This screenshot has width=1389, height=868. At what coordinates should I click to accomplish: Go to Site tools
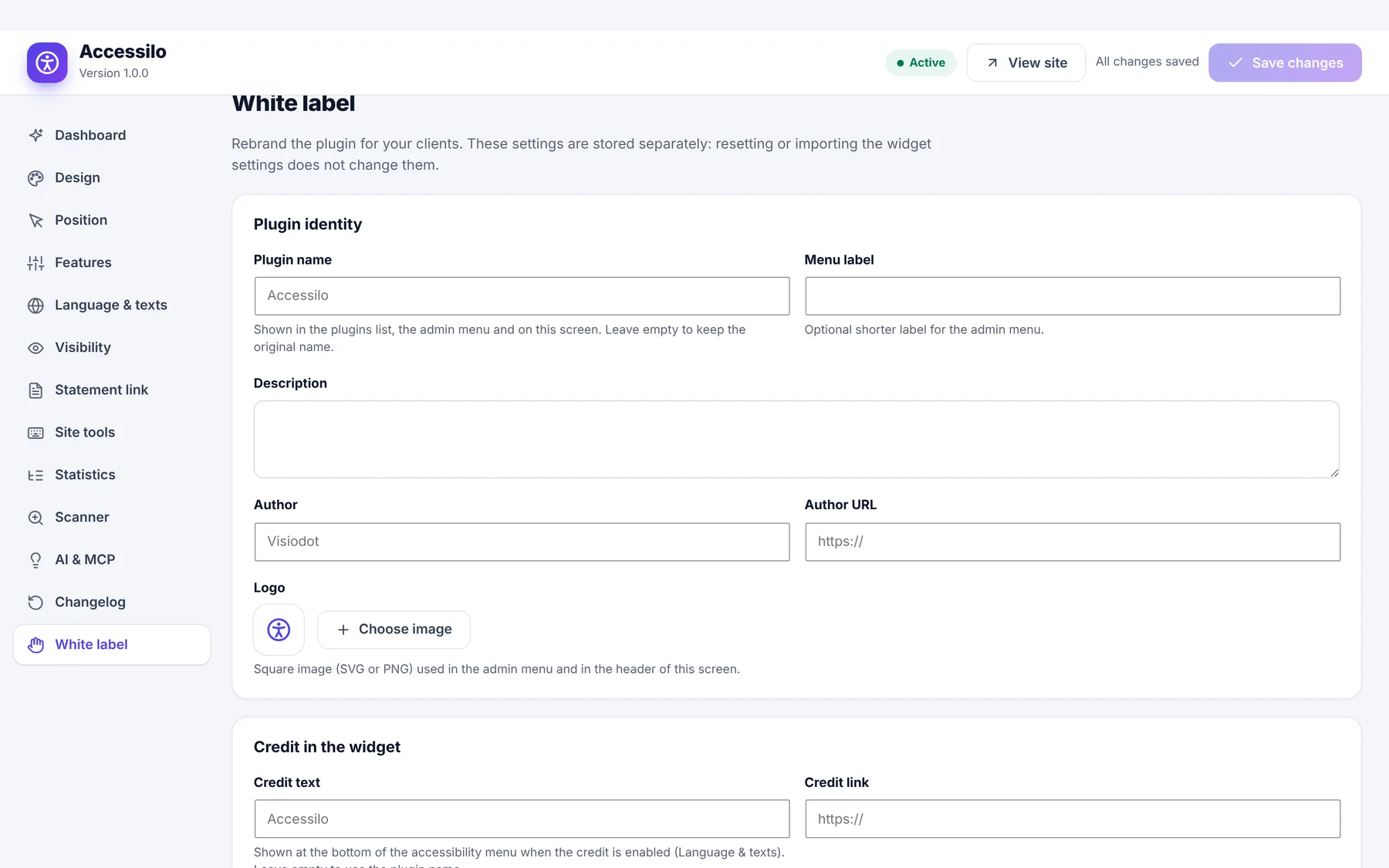pyautogui.click(x=112, y=432)
